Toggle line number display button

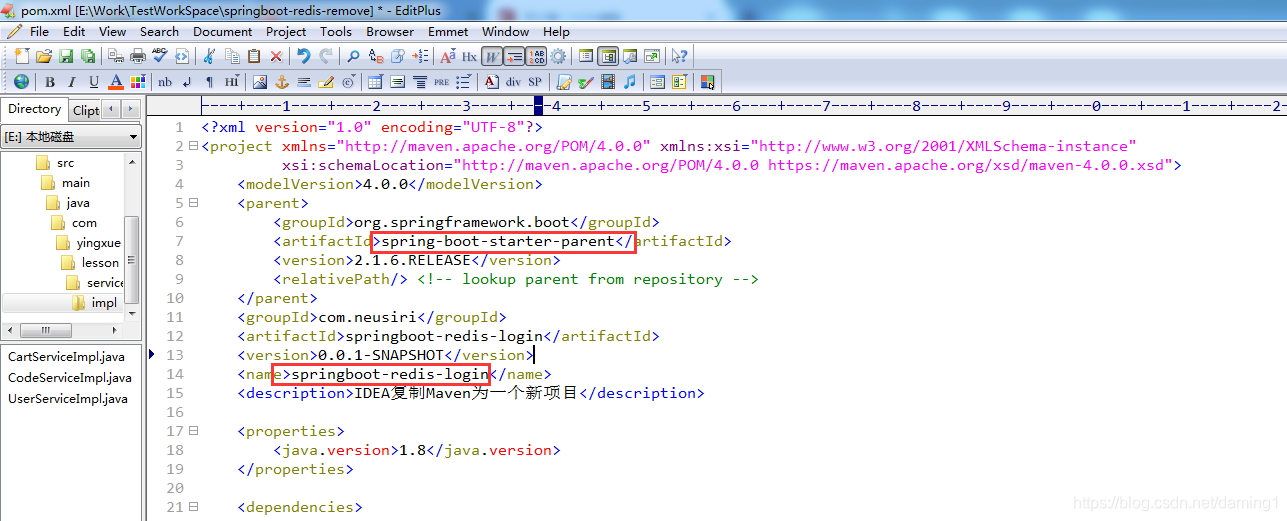click(x=536, y=56)
